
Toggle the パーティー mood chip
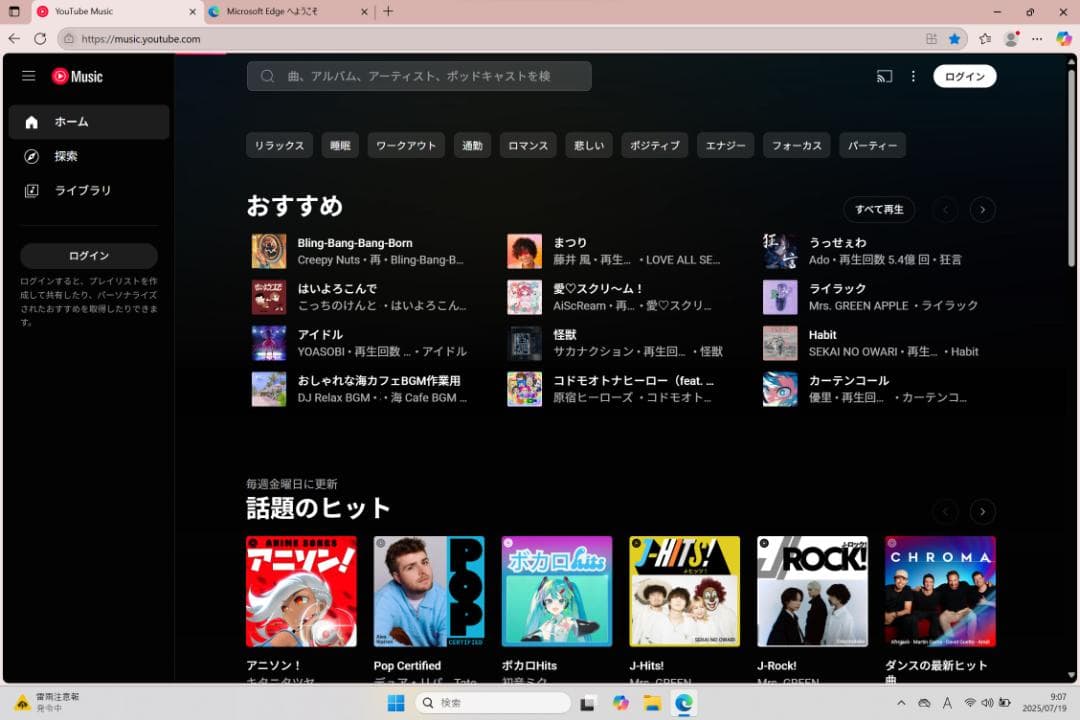872,145
